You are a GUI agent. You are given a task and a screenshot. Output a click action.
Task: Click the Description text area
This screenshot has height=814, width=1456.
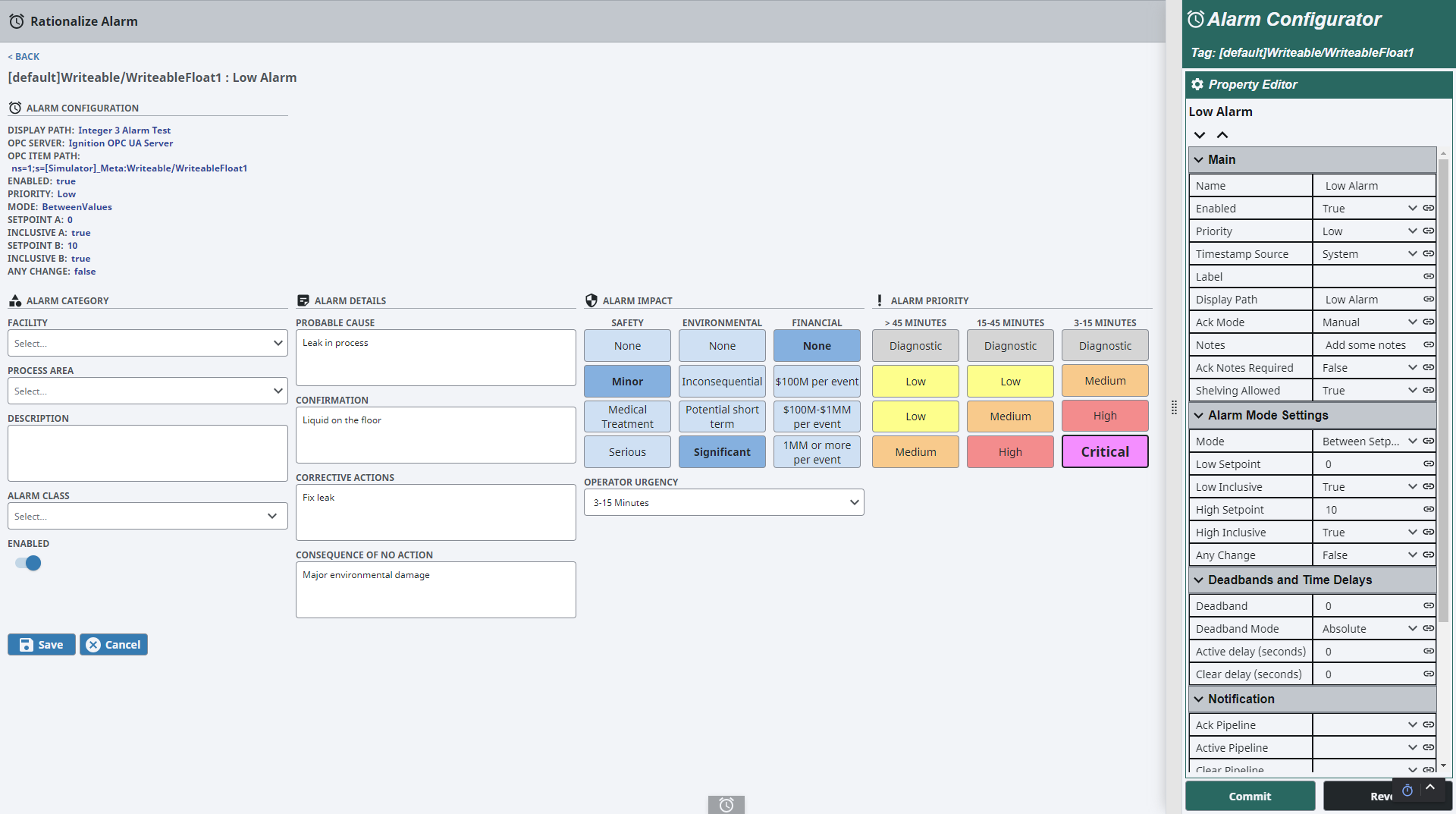pyautogui.click(x=148, y=453)
